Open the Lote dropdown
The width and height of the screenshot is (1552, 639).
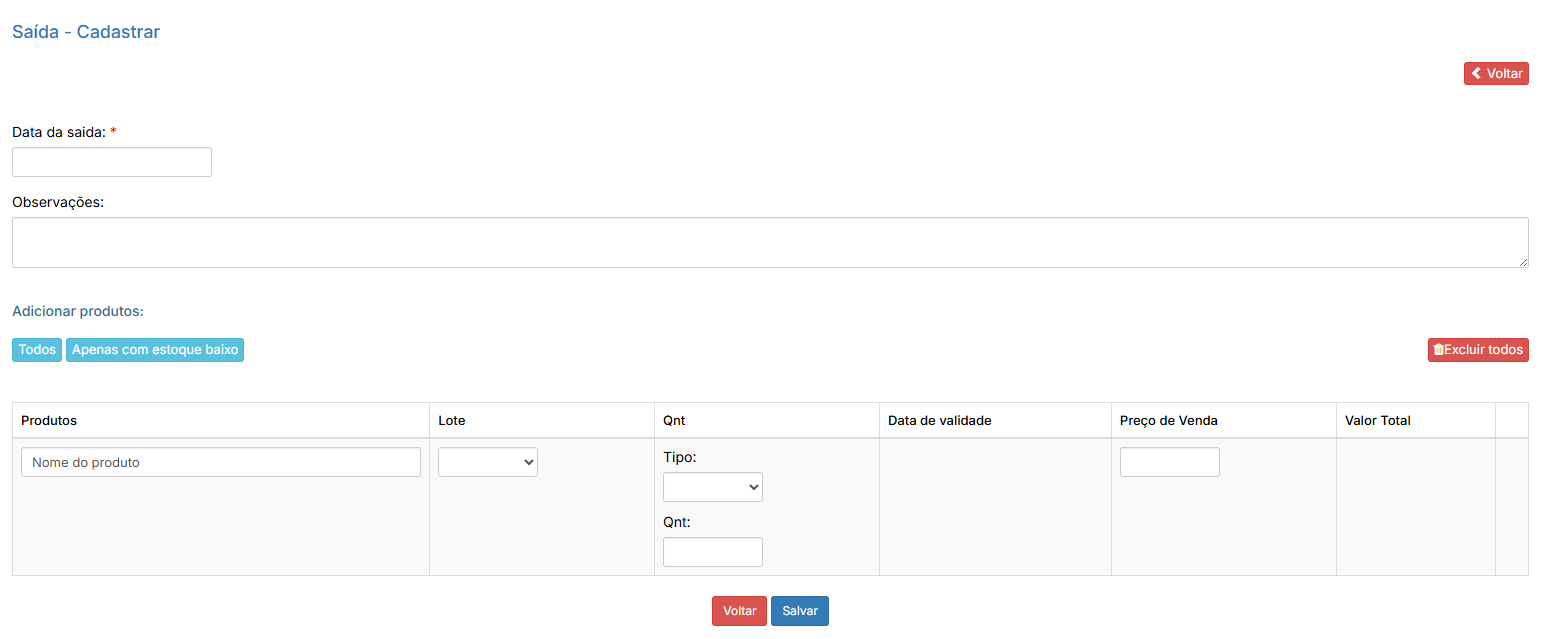[x=488, y=462]
